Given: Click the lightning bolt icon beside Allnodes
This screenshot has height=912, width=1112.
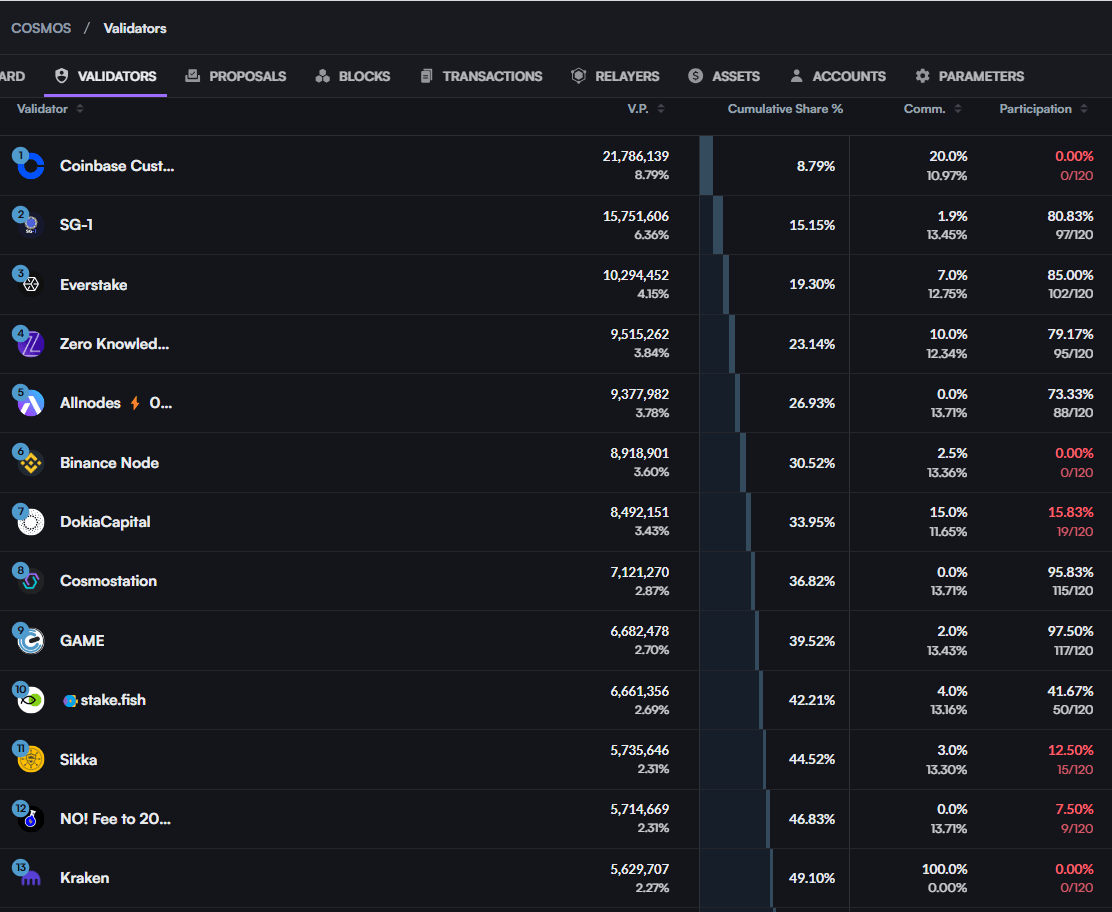Looking at the screenshot, I should pos(135,404).
